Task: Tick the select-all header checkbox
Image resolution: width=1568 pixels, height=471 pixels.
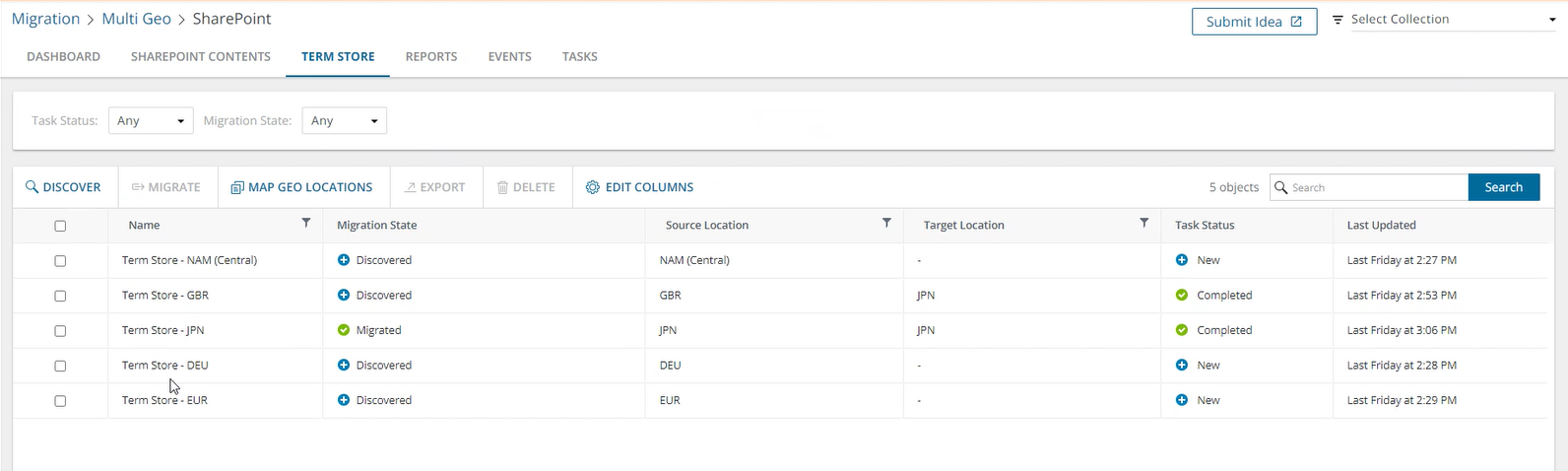Action: tap(60, 226)
